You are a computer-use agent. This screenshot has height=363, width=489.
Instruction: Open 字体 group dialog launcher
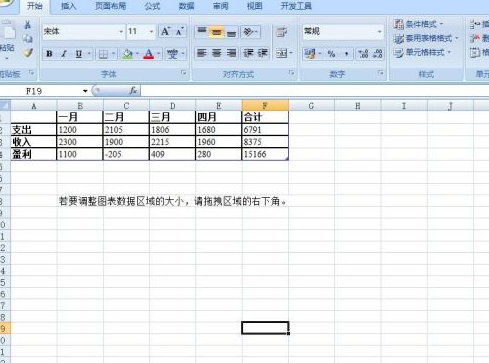[x=183, y=73]
